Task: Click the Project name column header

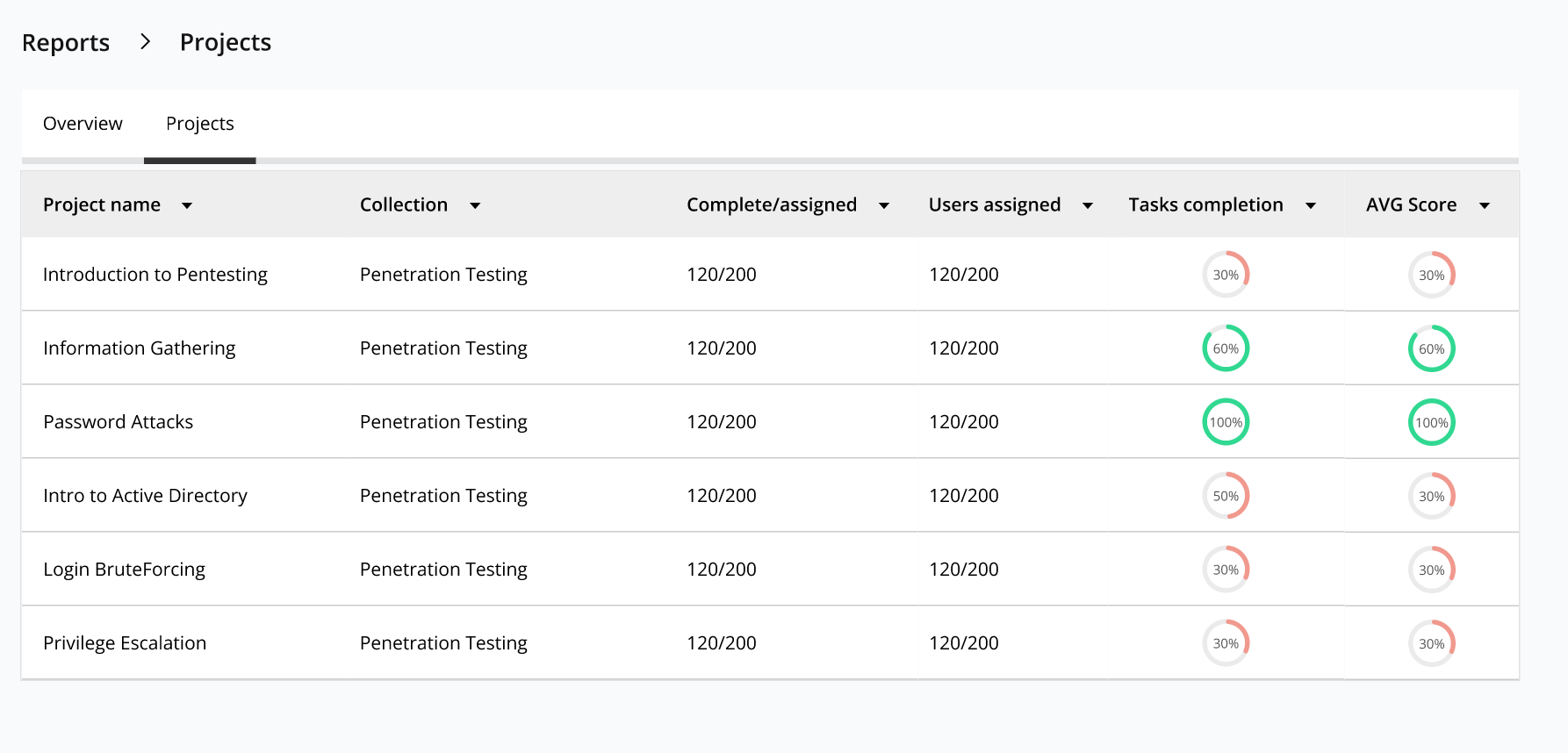Action: 102,204
